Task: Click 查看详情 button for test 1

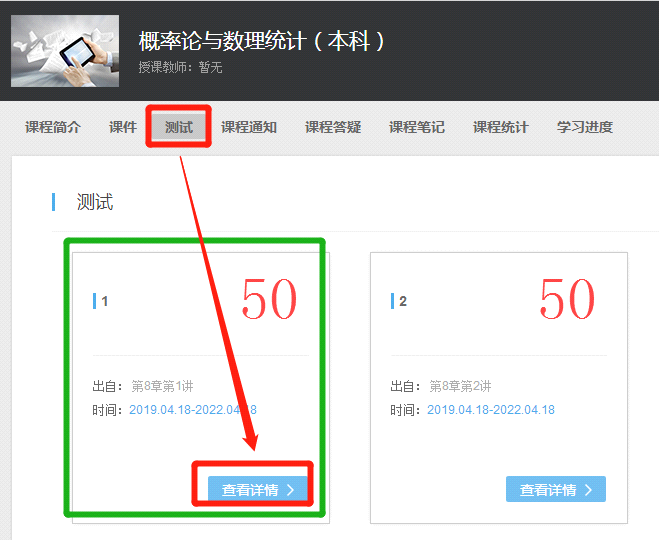Action: tap(258, 489)
